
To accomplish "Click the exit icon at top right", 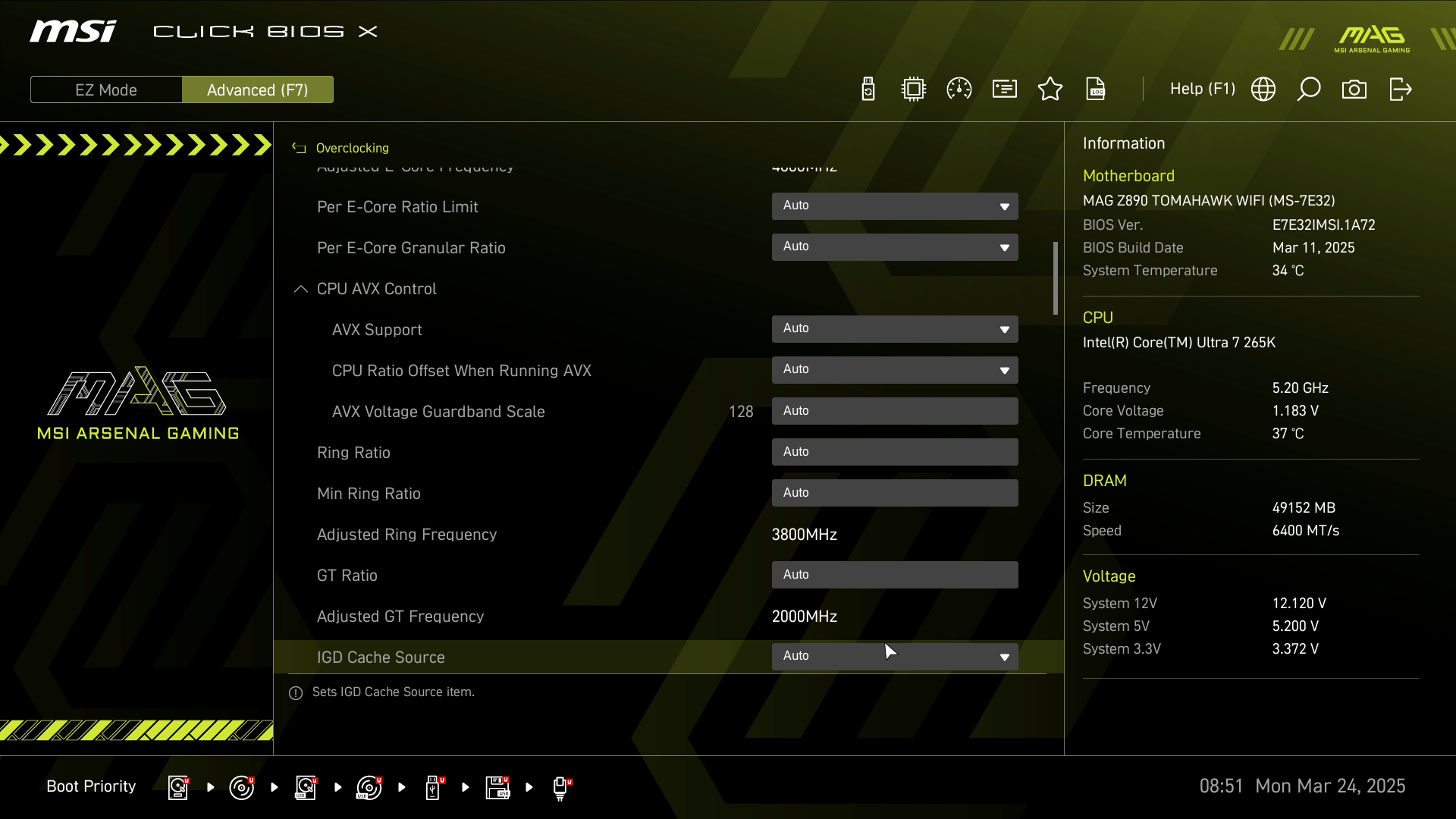I will [1400, 89].
